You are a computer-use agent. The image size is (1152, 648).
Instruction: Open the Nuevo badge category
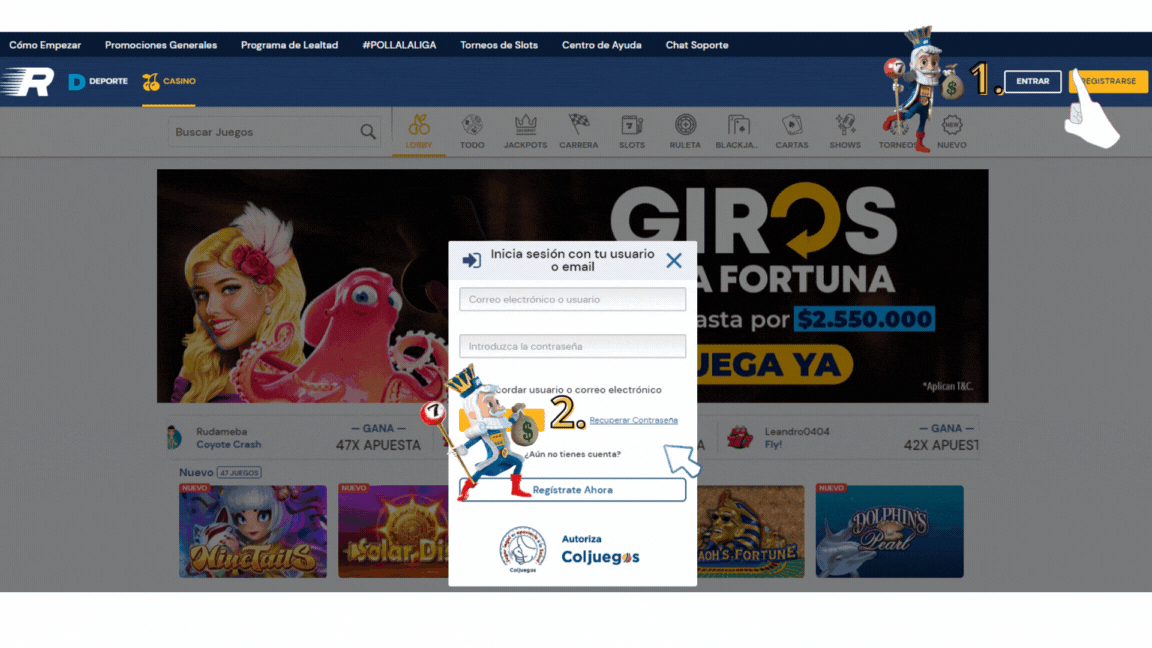[x=952, y=132]
